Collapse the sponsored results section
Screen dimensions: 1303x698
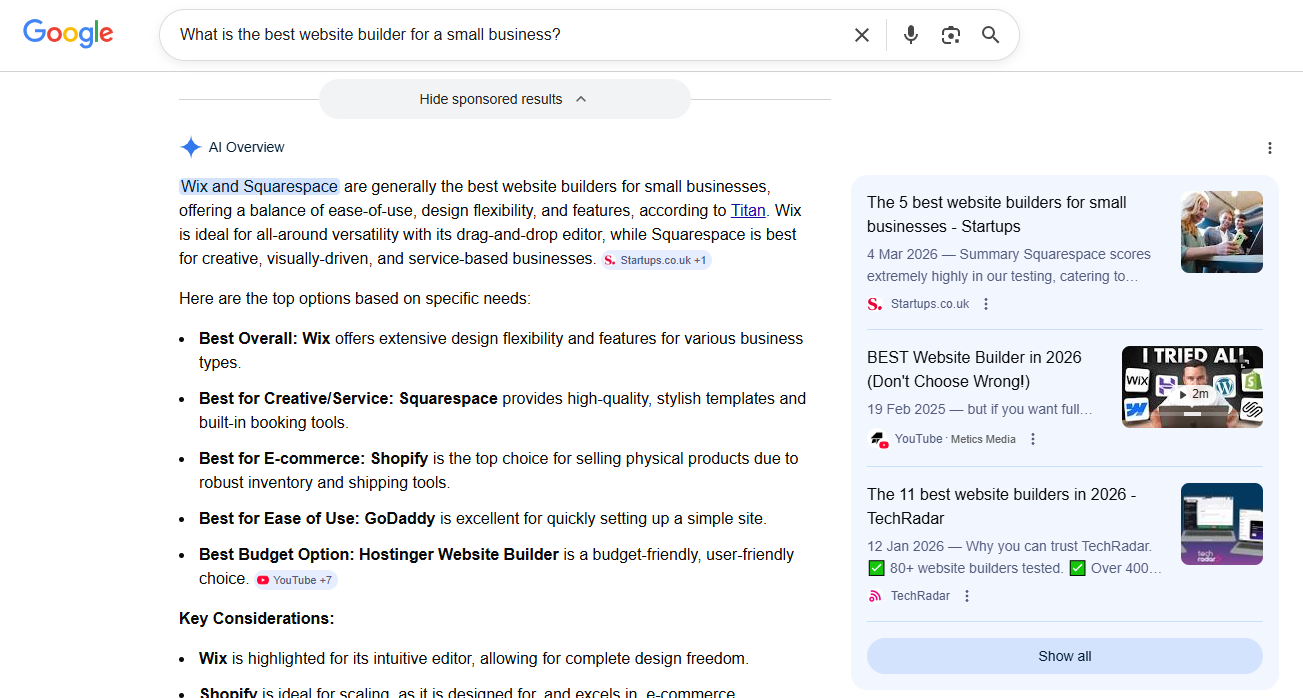click(504, 99)
